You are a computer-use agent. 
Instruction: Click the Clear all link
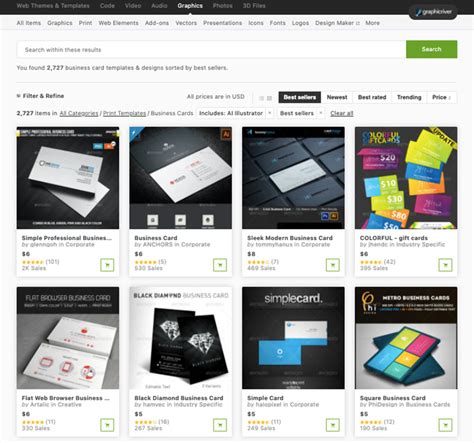pos(342,113)
